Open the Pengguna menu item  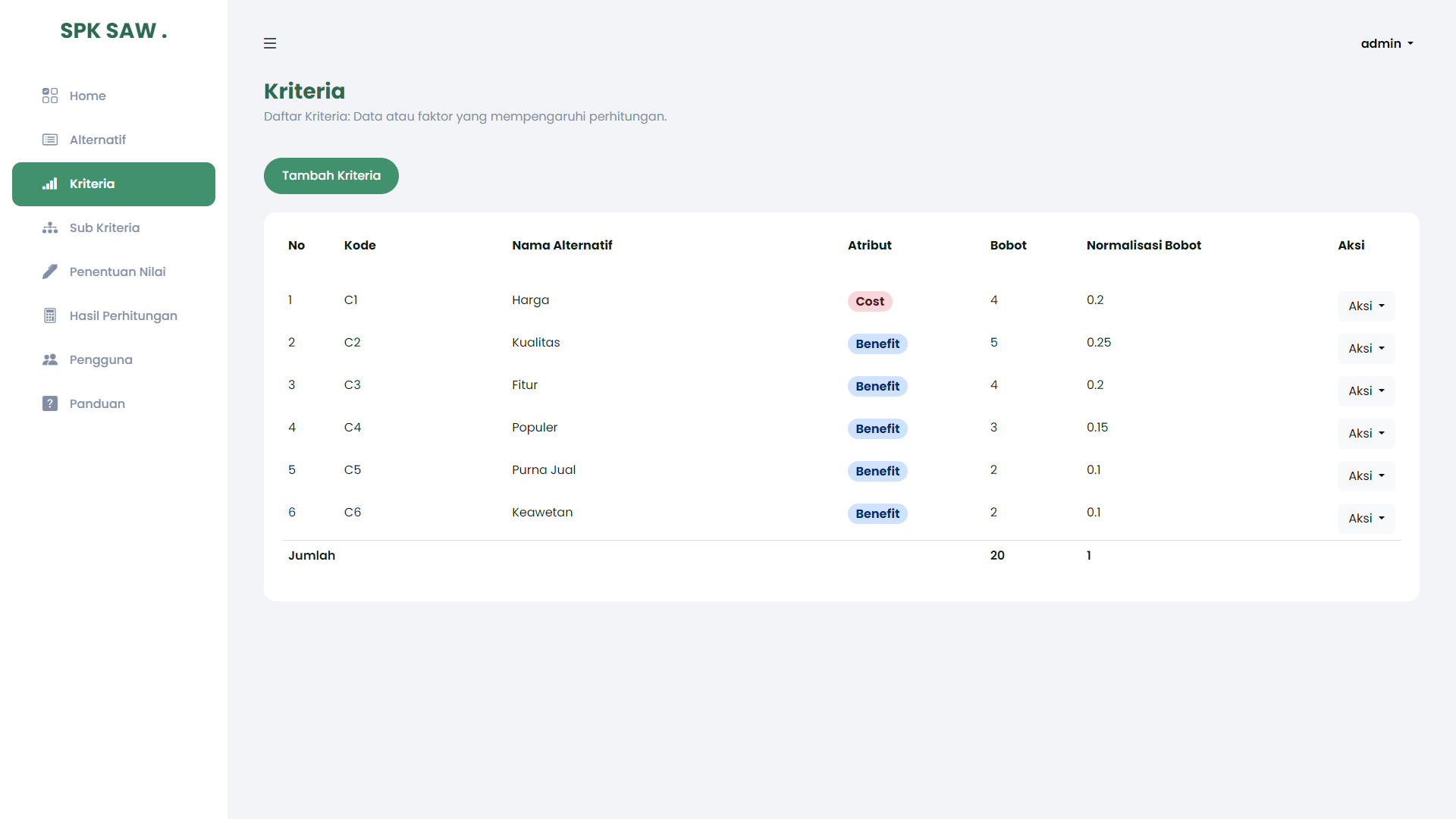click(114, 359)
